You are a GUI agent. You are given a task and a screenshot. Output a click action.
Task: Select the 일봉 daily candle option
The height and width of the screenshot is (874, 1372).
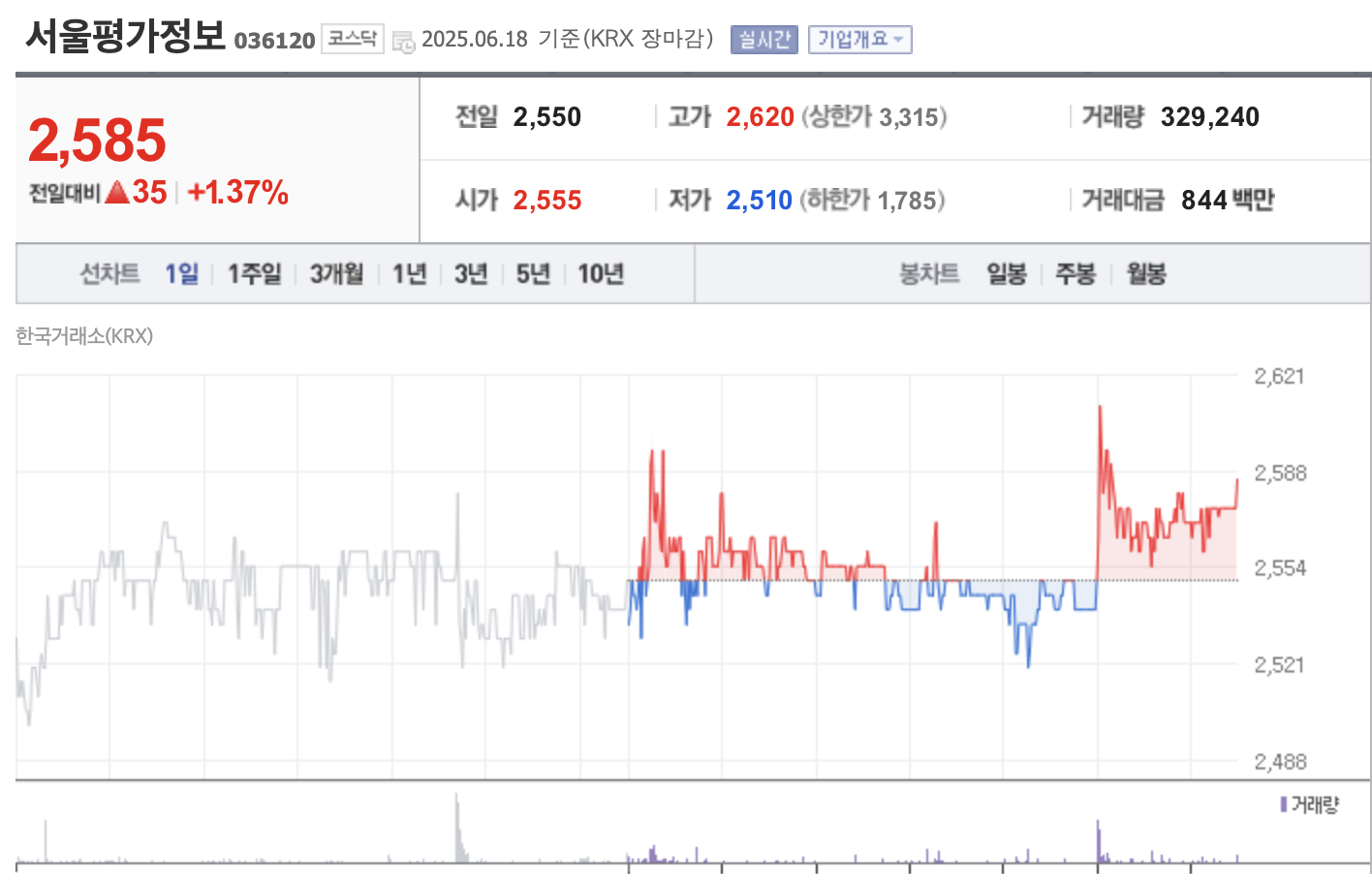point(1005,273)
